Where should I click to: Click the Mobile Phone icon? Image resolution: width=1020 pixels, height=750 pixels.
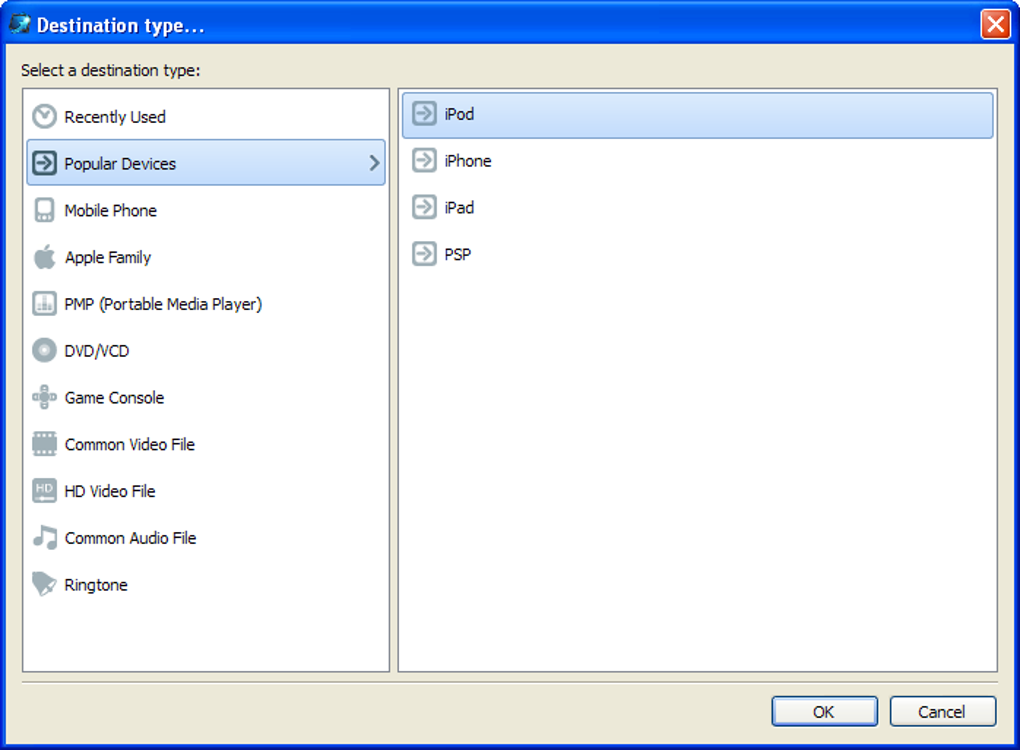(x=44, y=210)
